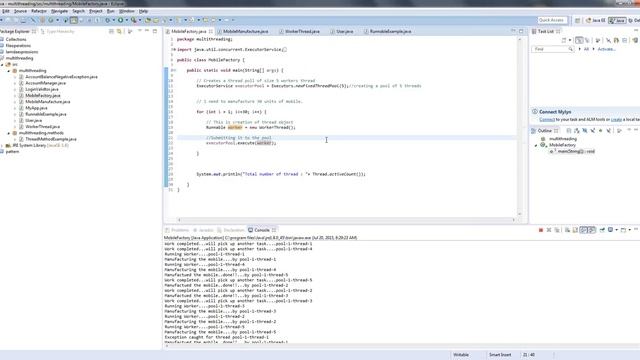Click New Task icon in Task List toolbar
Image resolution: width=640 pixels, height=360 pixels.
pyautogui.click(x=564, y=40)
